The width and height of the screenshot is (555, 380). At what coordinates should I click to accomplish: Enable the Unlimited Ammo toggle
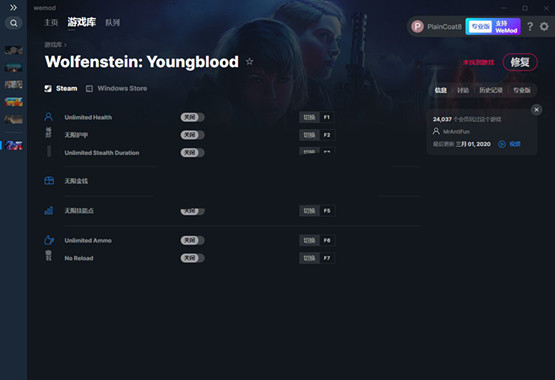coord(192,240)
